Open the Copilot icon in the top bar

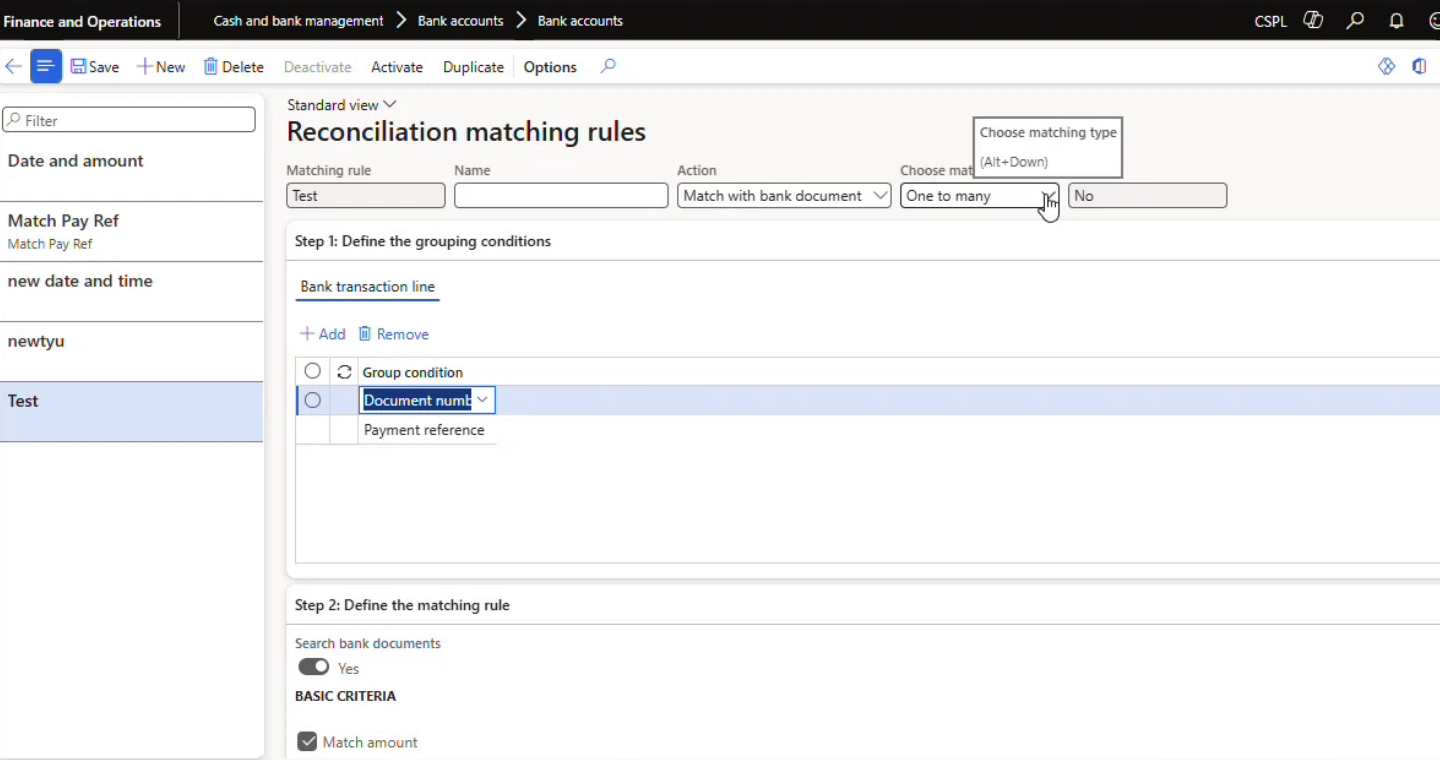coord(1313,20)
